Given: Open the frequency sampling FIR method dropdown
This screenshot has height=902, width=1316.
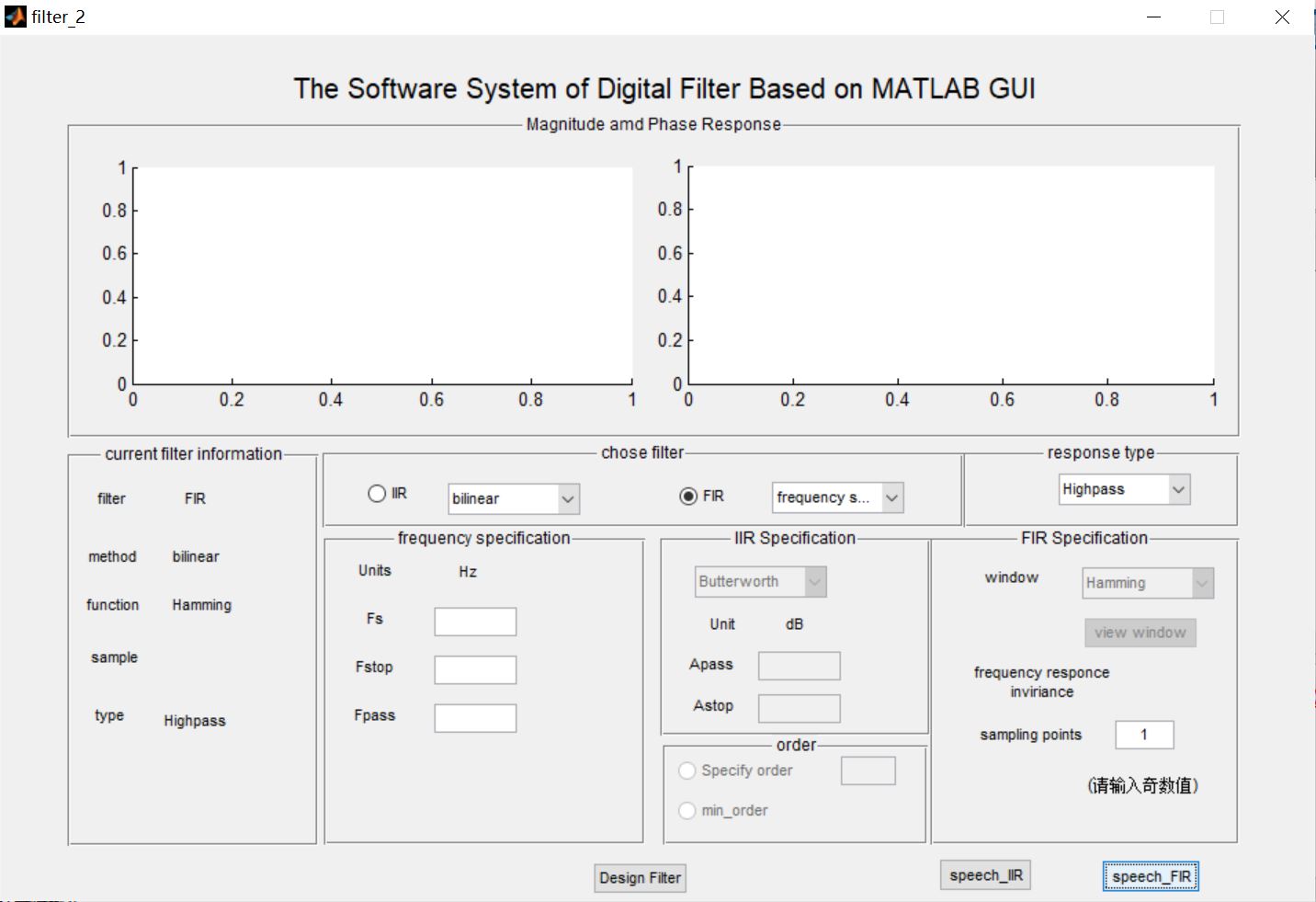Looking at the screenshot, I should pos(838,497).
